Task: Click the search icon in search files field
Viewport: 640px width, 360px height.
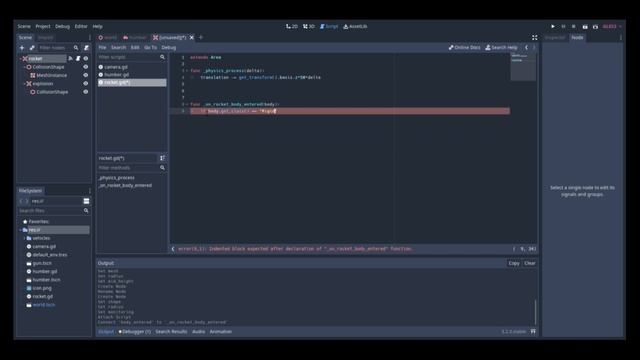Action: [86, 211]
